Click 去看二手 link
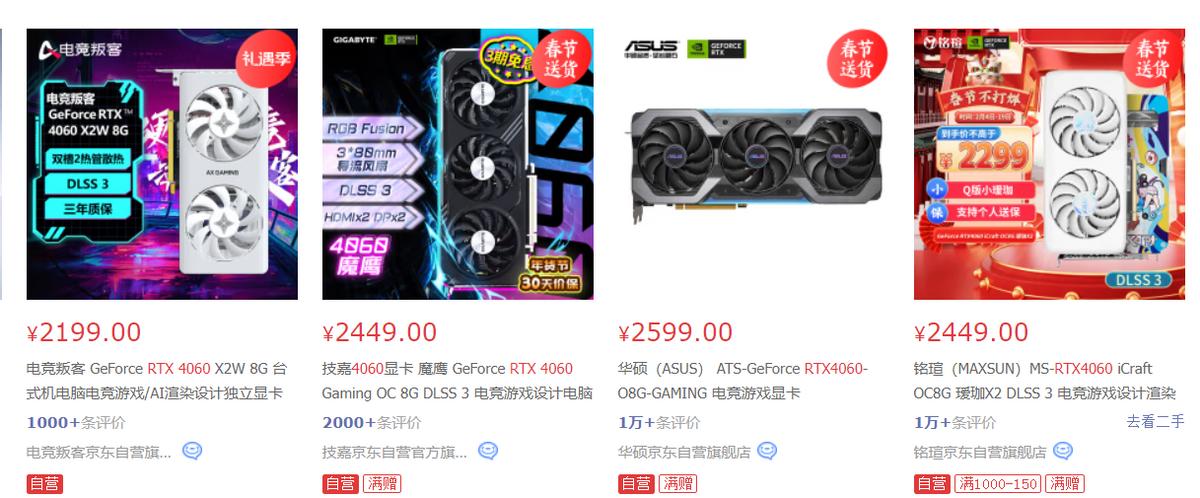Screen dimensions: 1200x498 (x=1156, y=421)
